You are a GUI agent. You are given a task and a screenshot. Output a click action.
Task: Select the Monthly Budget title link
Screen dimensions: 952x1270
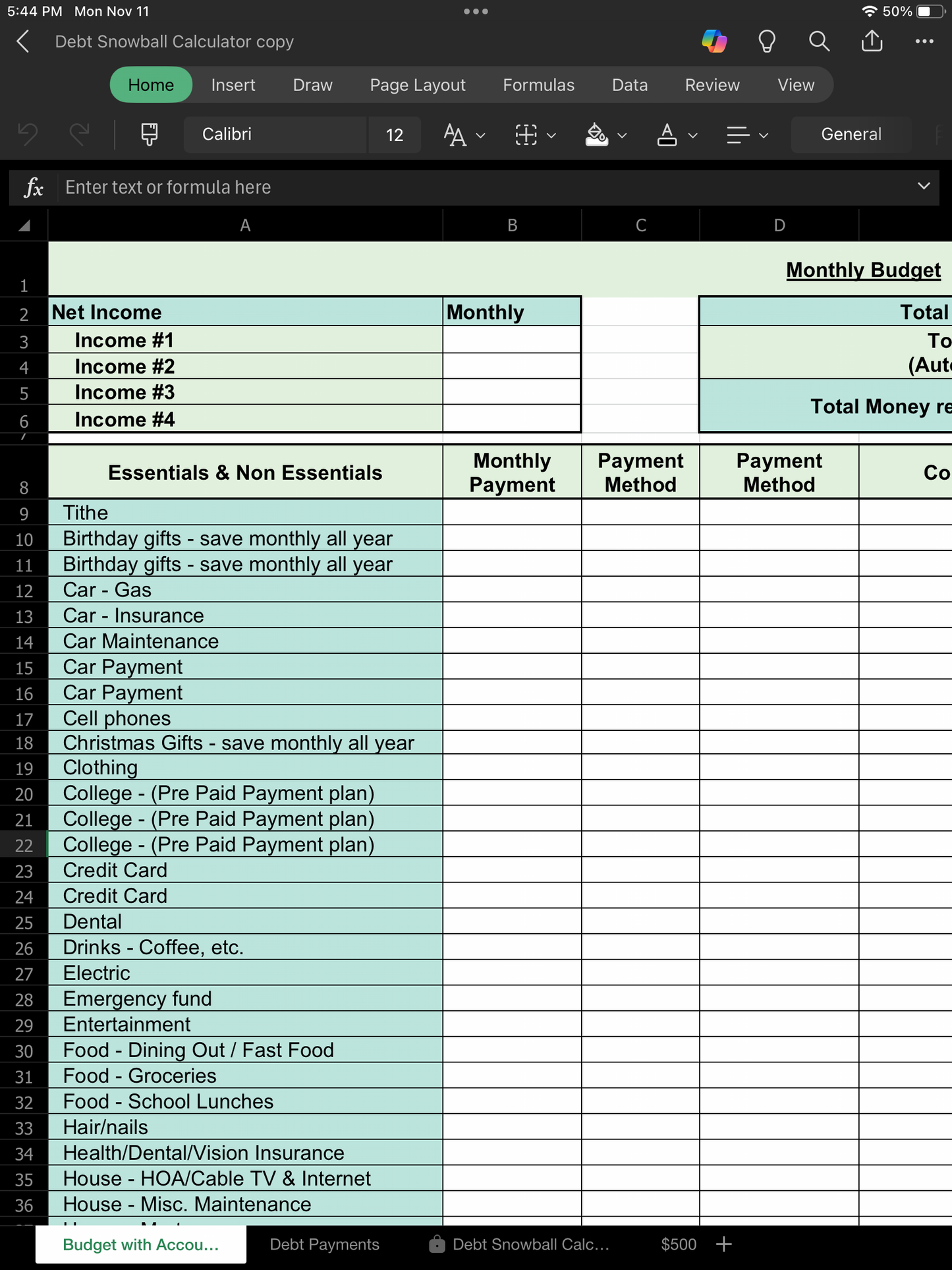(x=863, y=270)
